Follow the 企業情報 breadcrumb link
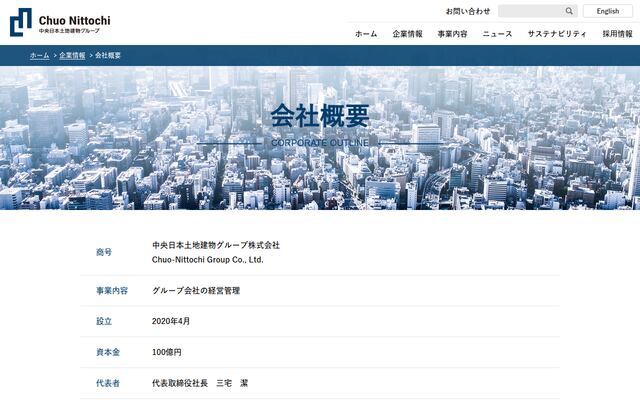640x400 pixels. pyautogui.click(x=72, y=56)
